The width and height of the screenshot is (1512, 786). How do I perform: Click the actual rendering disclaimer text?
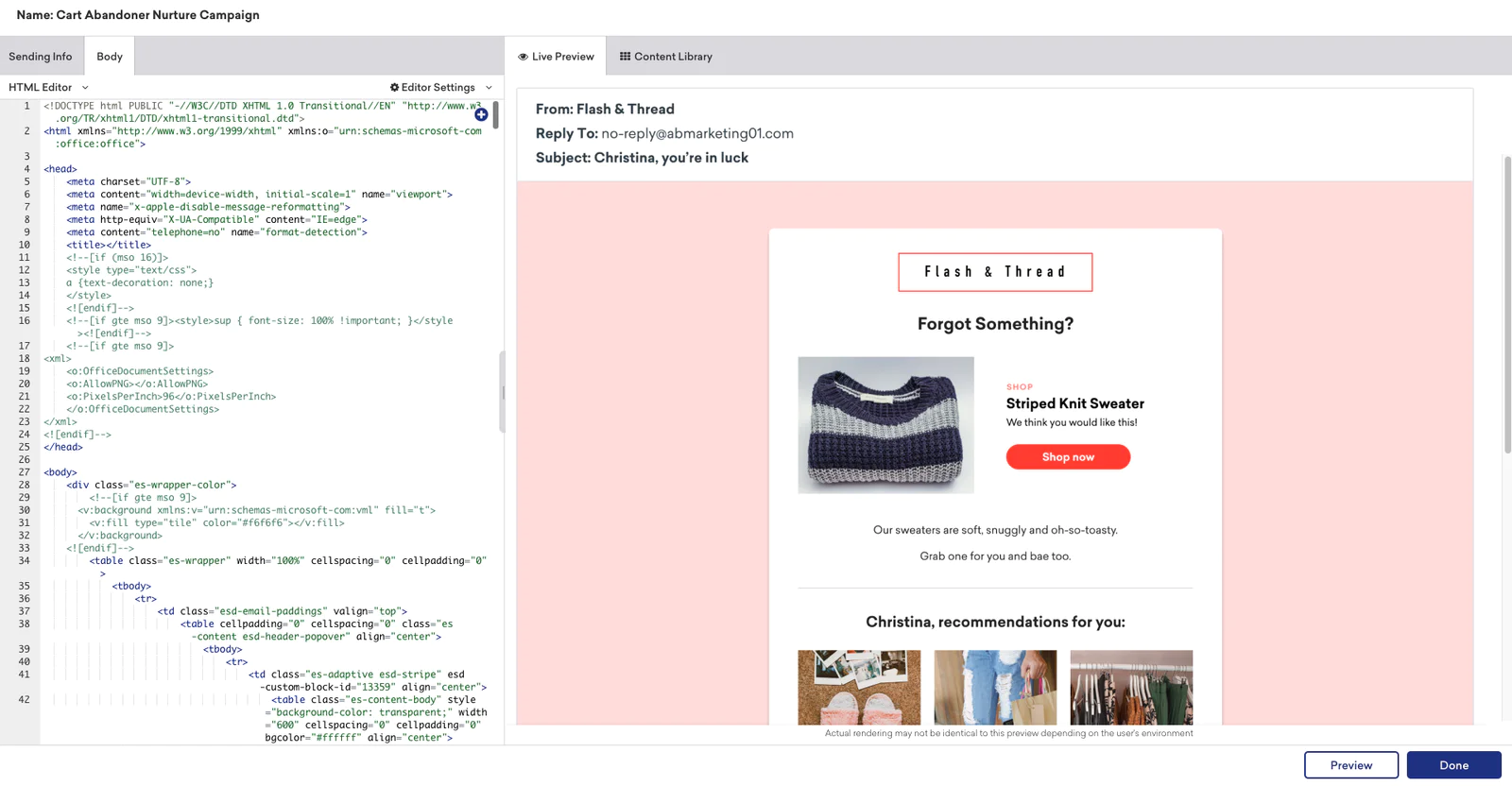tap(1008, 733)
